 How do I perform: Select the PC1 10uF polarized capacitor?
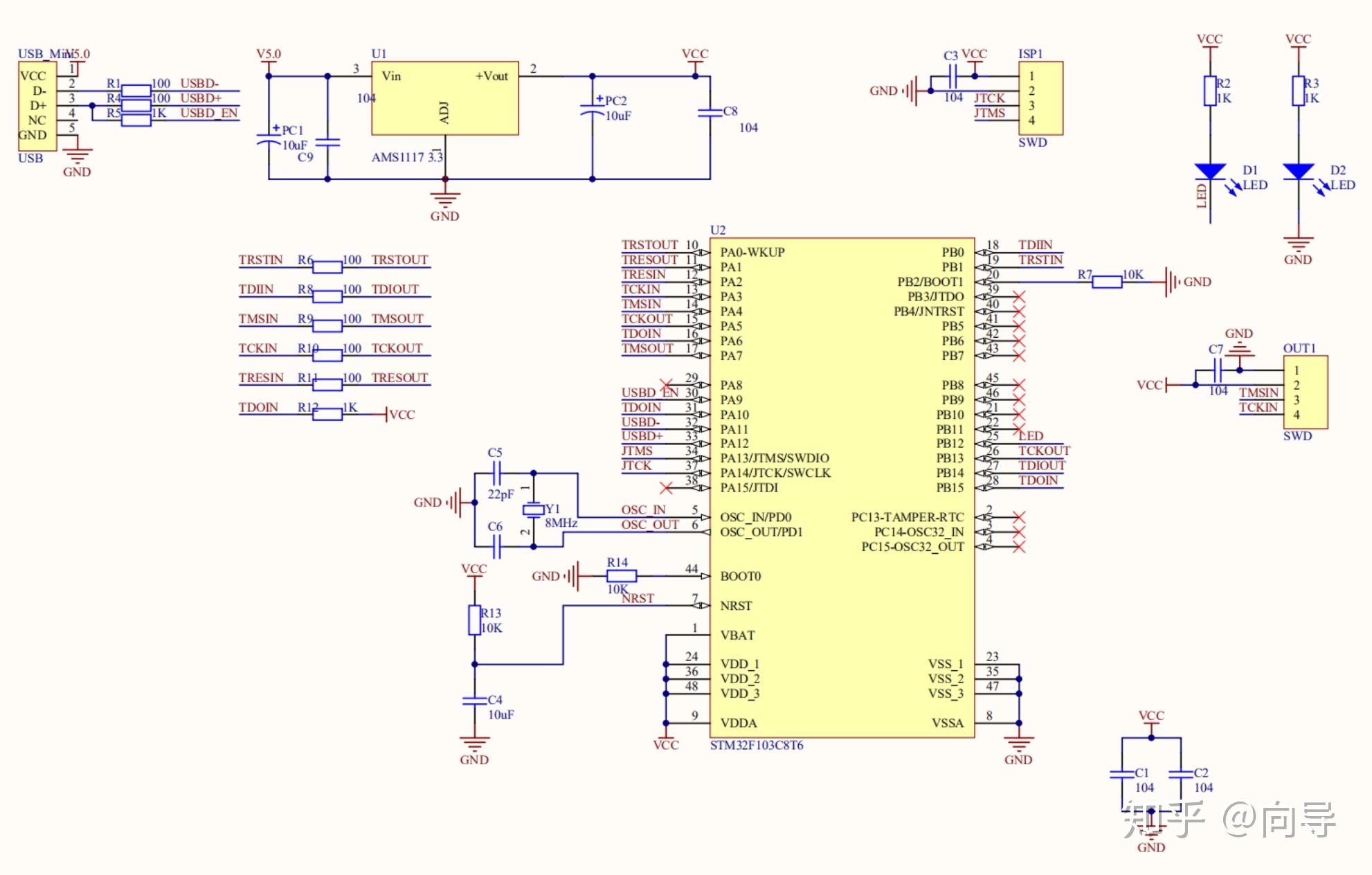click(x=269, y=138)
